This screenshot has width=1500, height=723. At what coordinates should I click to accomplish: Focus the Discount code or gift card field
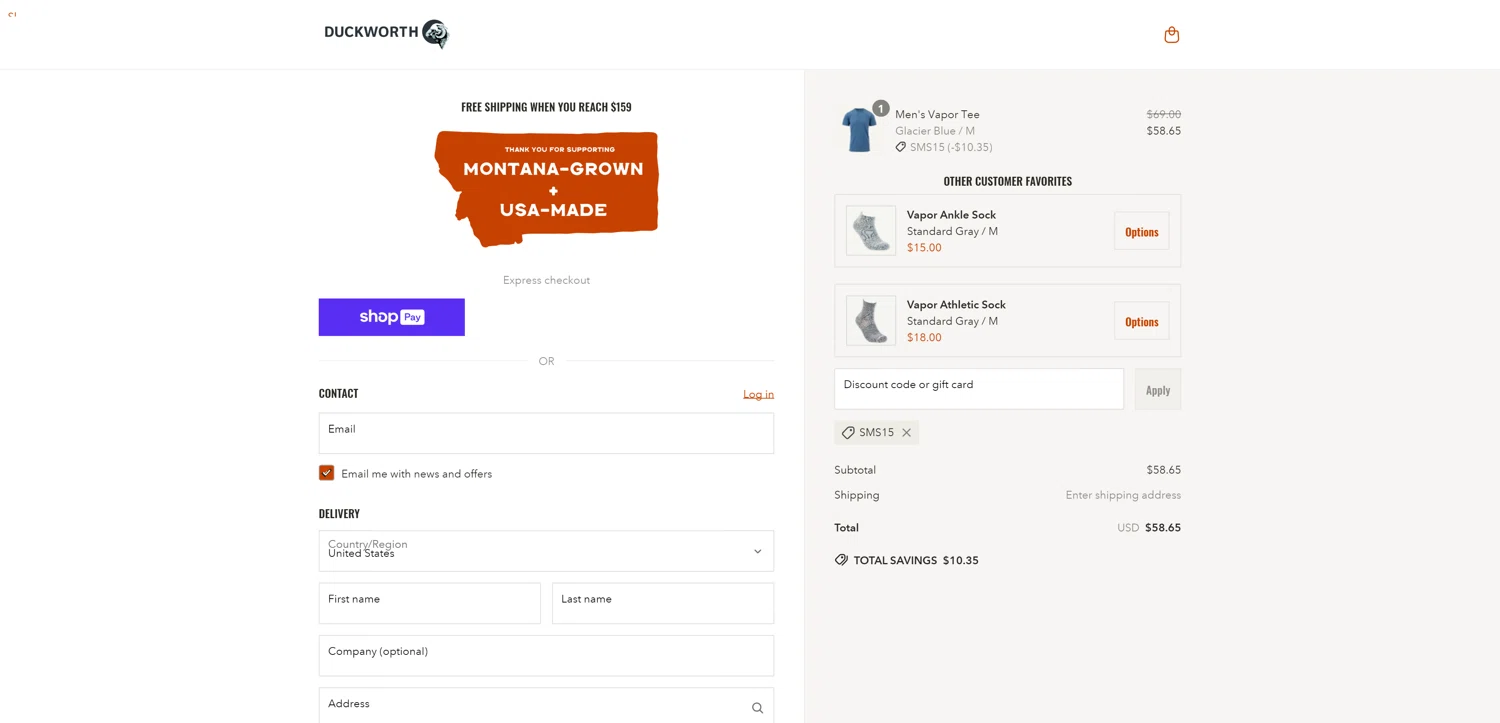click(x=978, y=389)
